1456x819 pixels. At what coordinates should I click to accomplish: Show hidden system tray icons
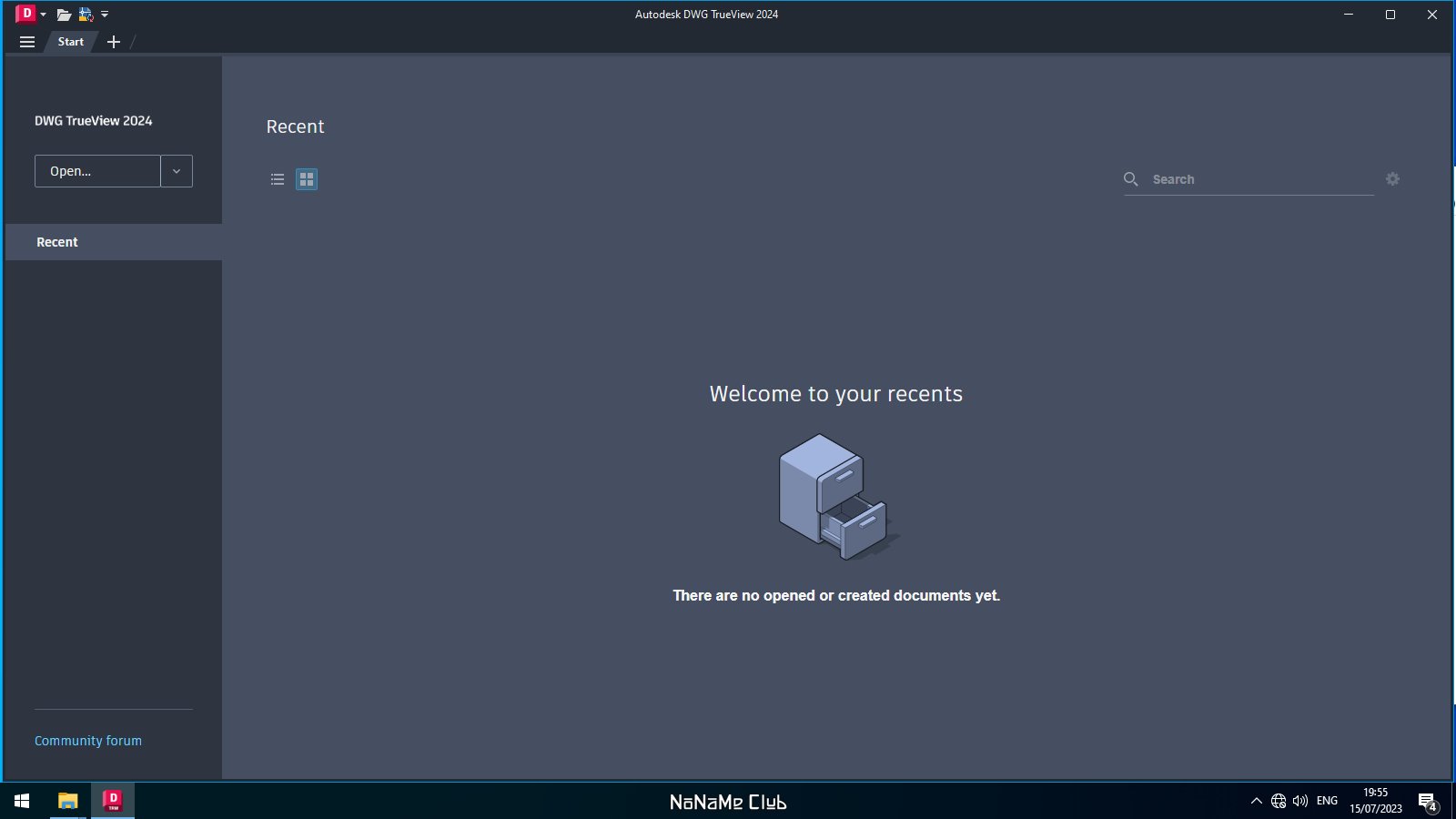pos(1257,801)
